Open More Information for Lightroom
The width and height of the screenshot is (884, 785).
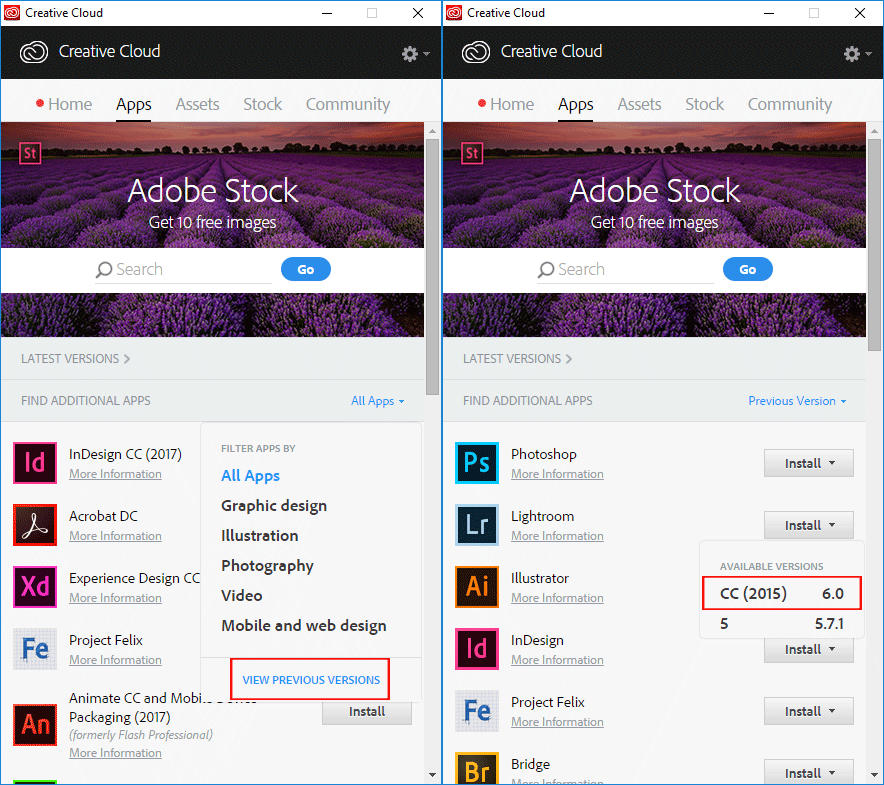click(x=558, y=536)
